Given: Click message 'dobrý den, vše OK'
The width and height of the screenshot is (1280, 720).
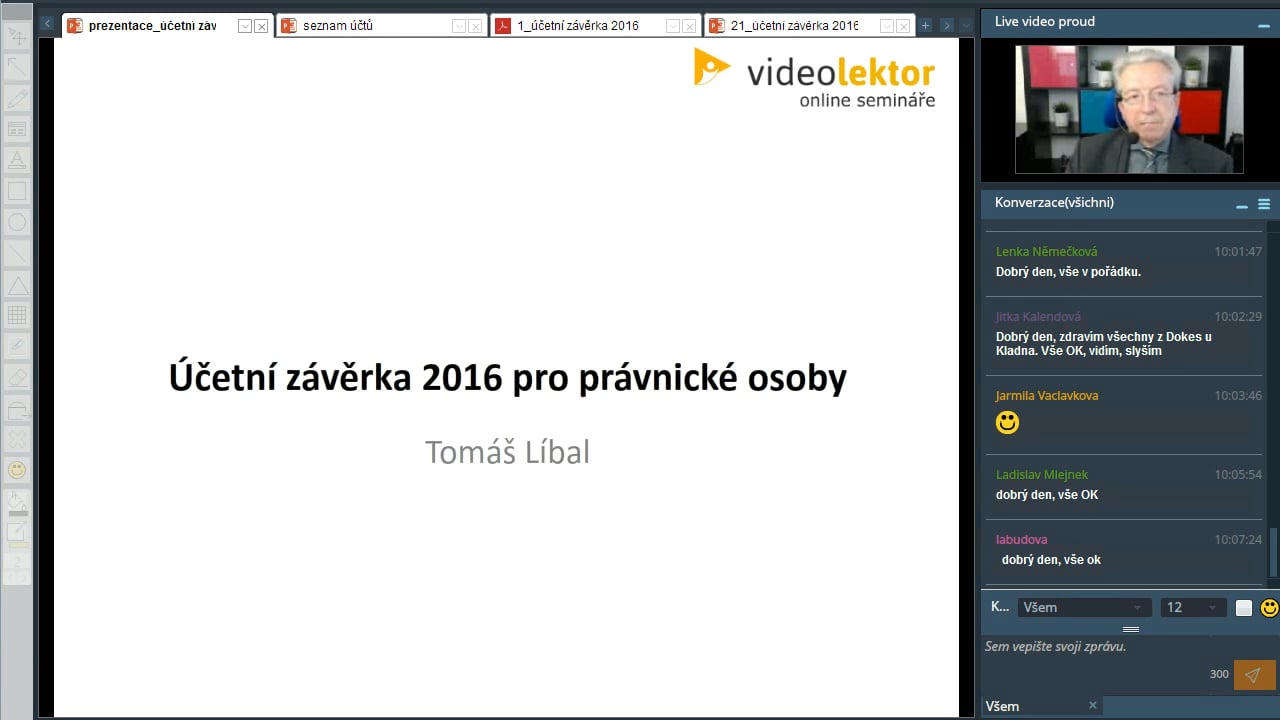Looking at the screenshot, I should coord(1047,495).
